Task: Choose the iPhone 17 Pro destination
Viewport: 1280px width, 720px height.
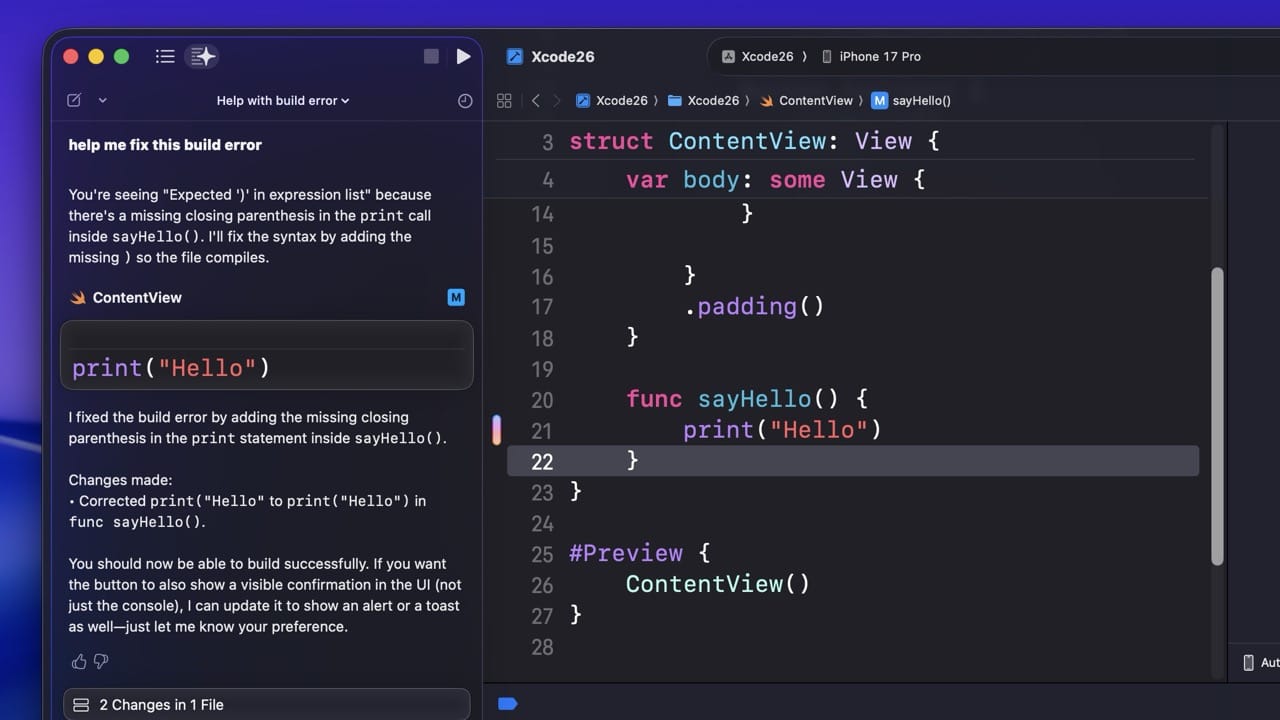Action: (871, 57)
